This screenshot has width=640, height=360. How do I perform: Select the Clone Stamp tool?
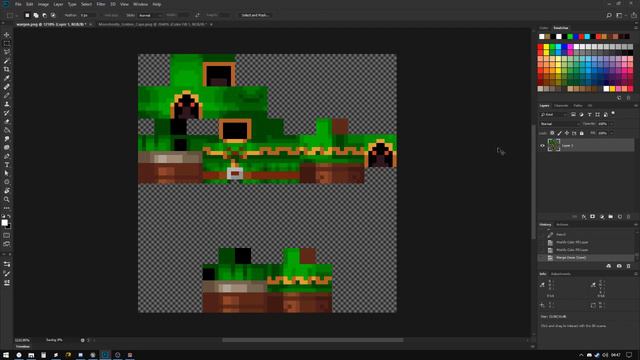tap(7, 104)
